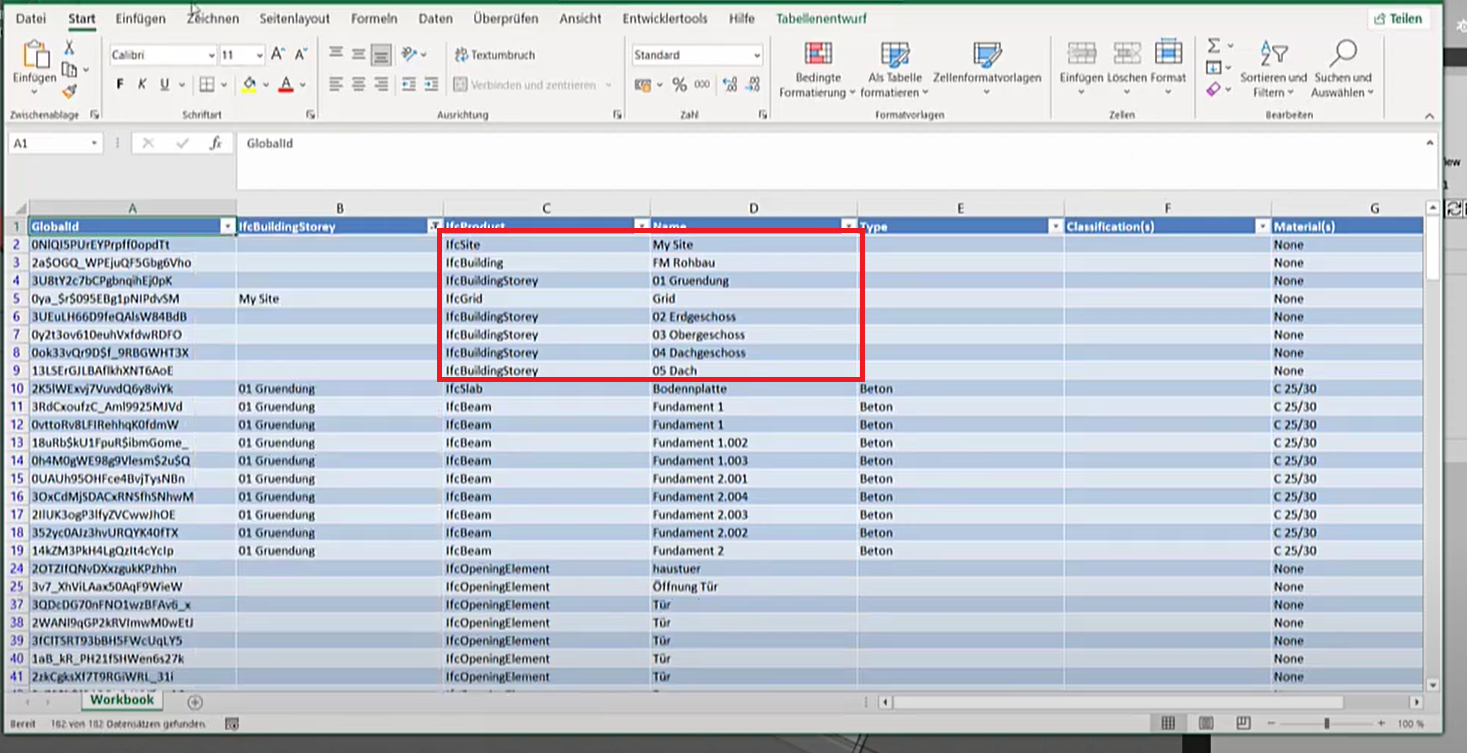Click Sortieren und Filtern button
The width and height of the screenshot is (1467, 753).
pos(1274,69)
